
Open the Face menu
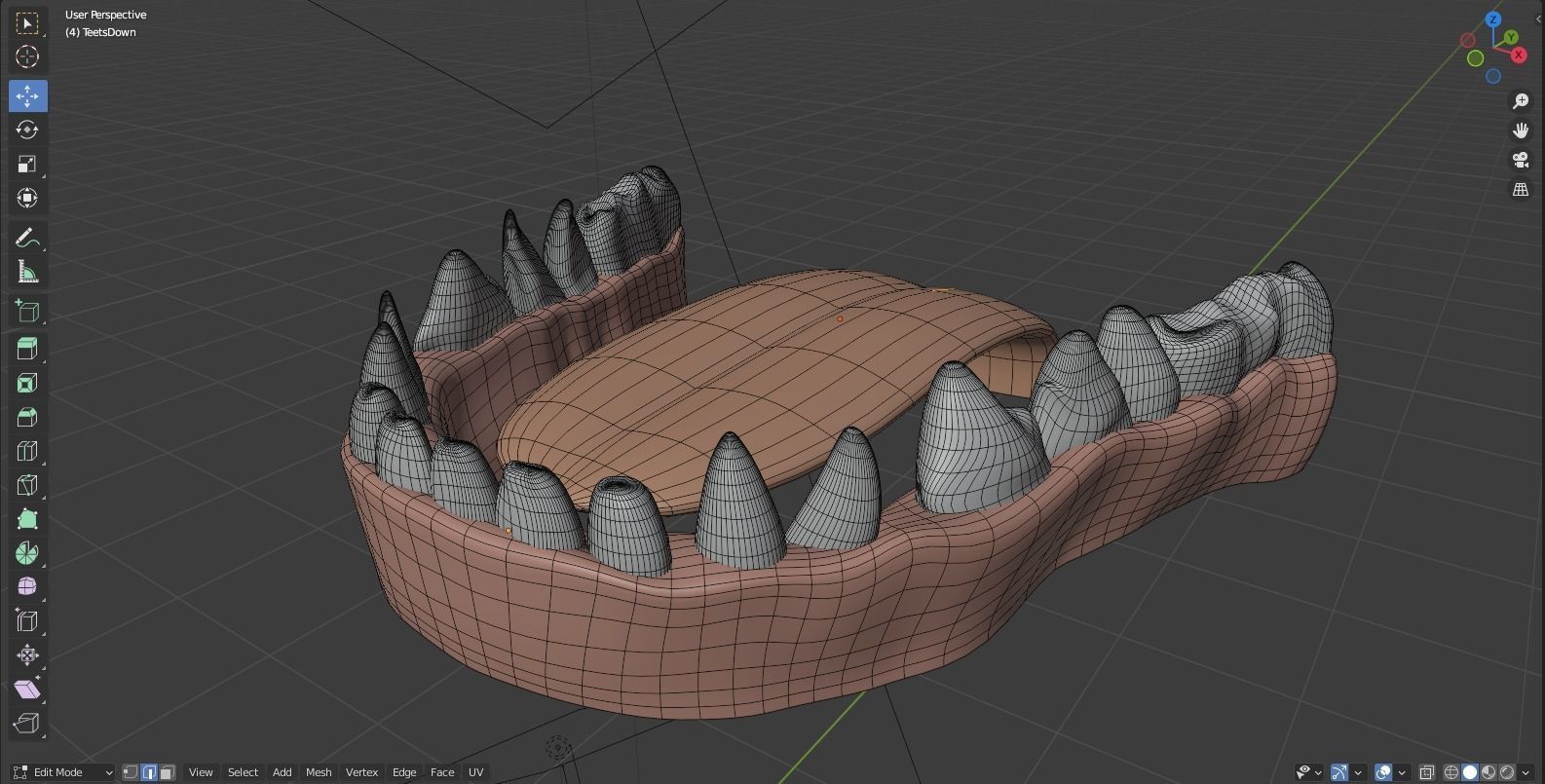pyautogui.click(x=442, y=772)
